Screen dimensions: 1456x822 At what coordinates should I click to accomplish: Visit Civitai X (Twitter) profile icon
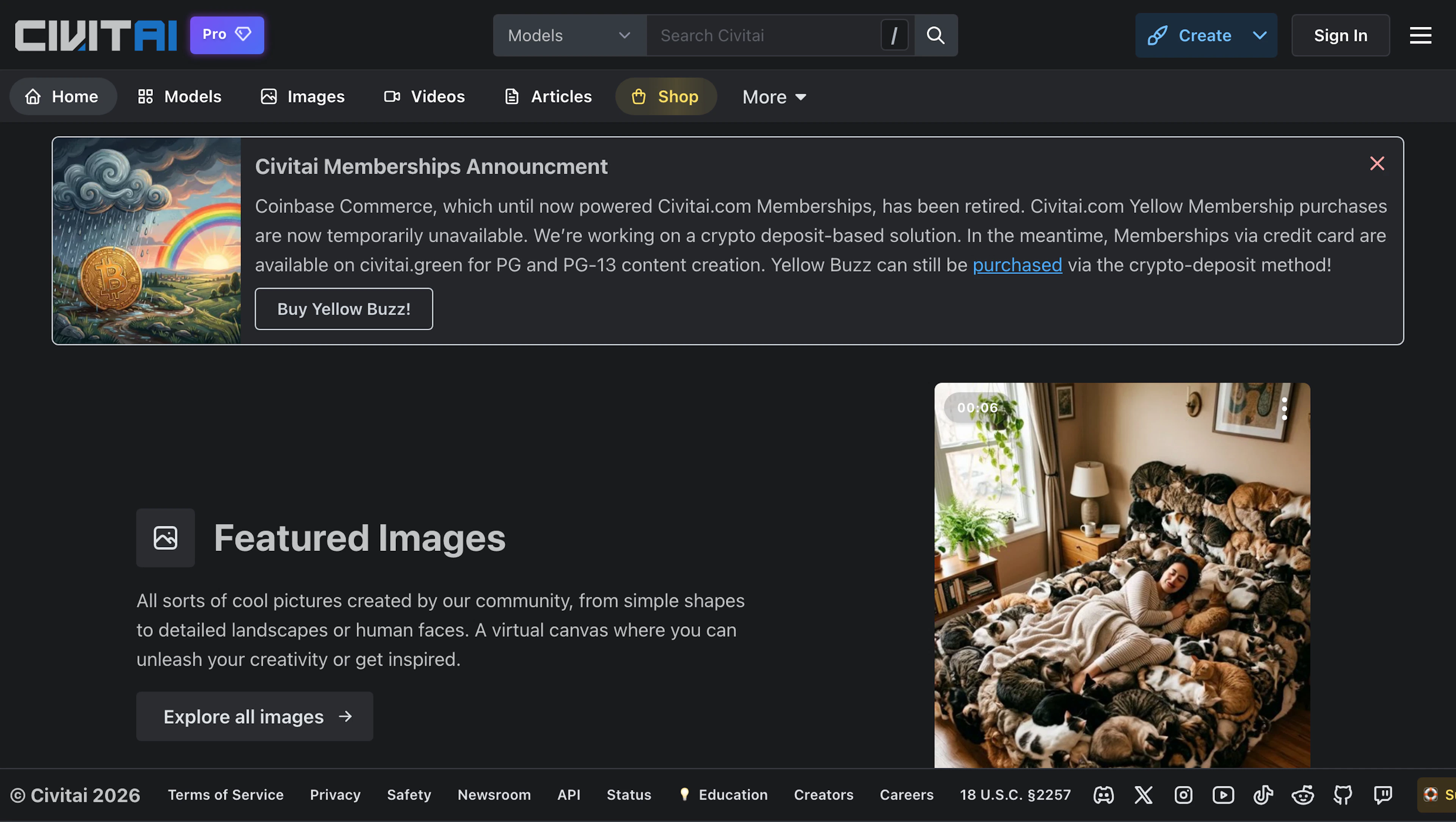tap(1144, 795)
